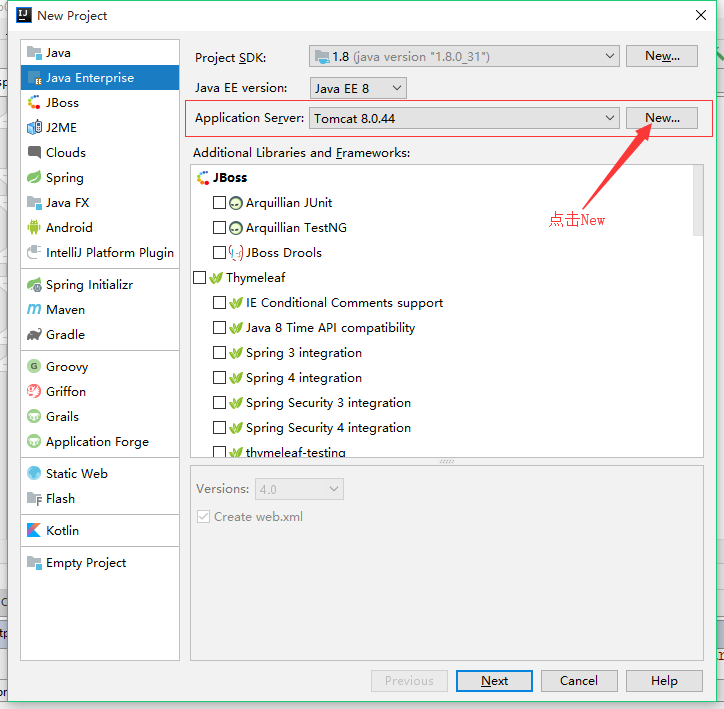Click the Spring Initializr icon

coord(34,284)
